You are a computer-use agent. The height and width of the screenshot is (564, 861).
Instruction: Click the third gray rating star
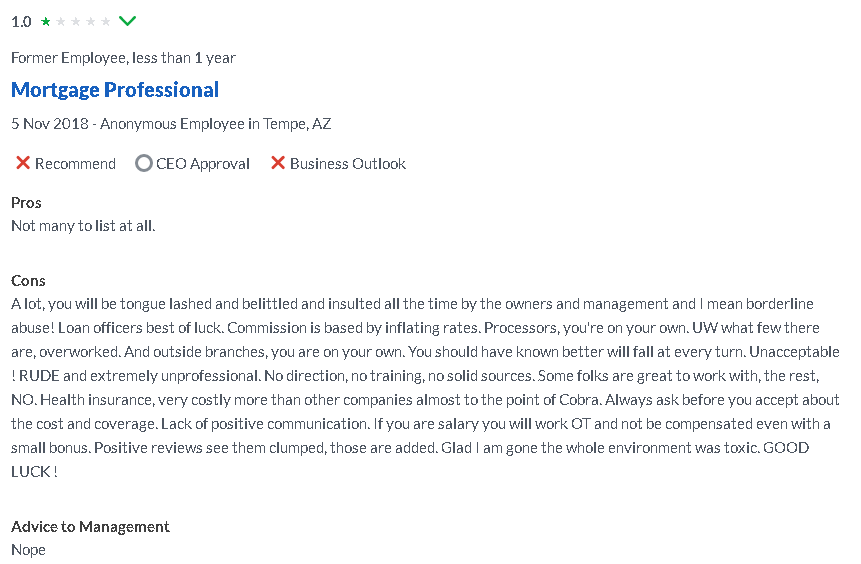[x=76, y=21]
